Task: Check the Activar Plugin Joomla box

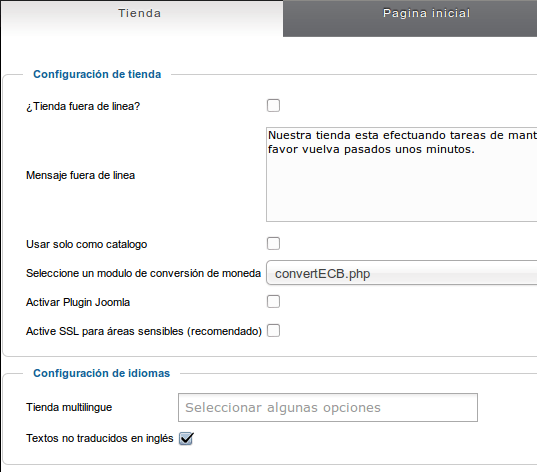Action: 273,302
